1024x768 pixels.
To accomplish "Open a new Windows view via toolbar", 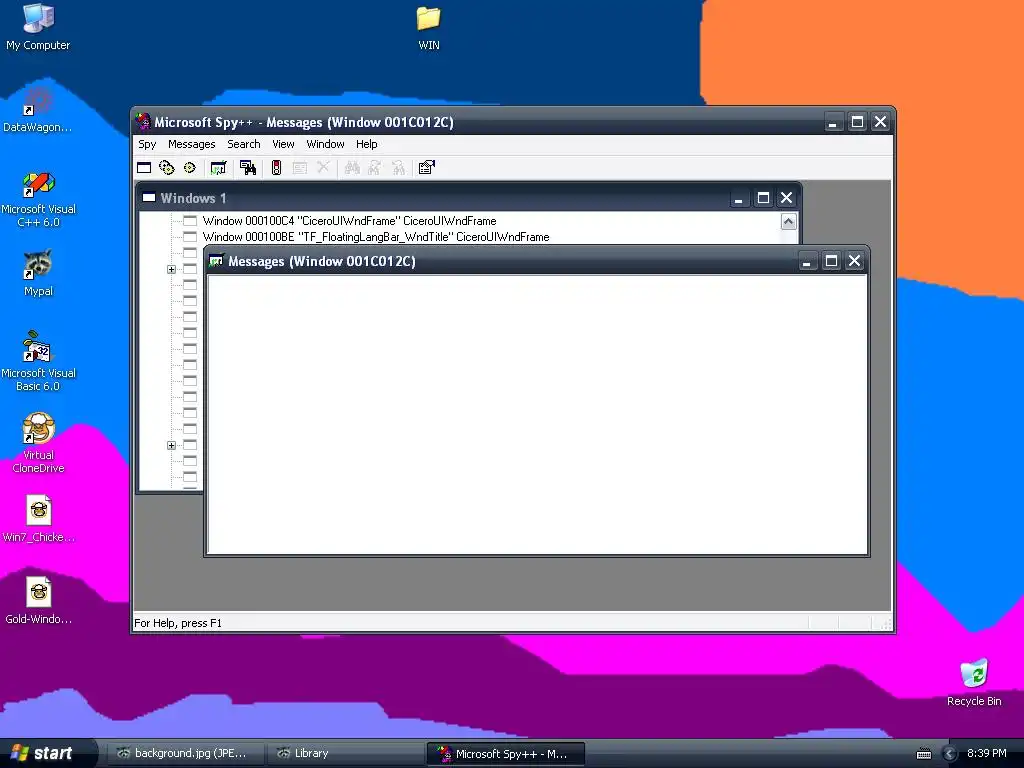I will (x=144, y=168).
